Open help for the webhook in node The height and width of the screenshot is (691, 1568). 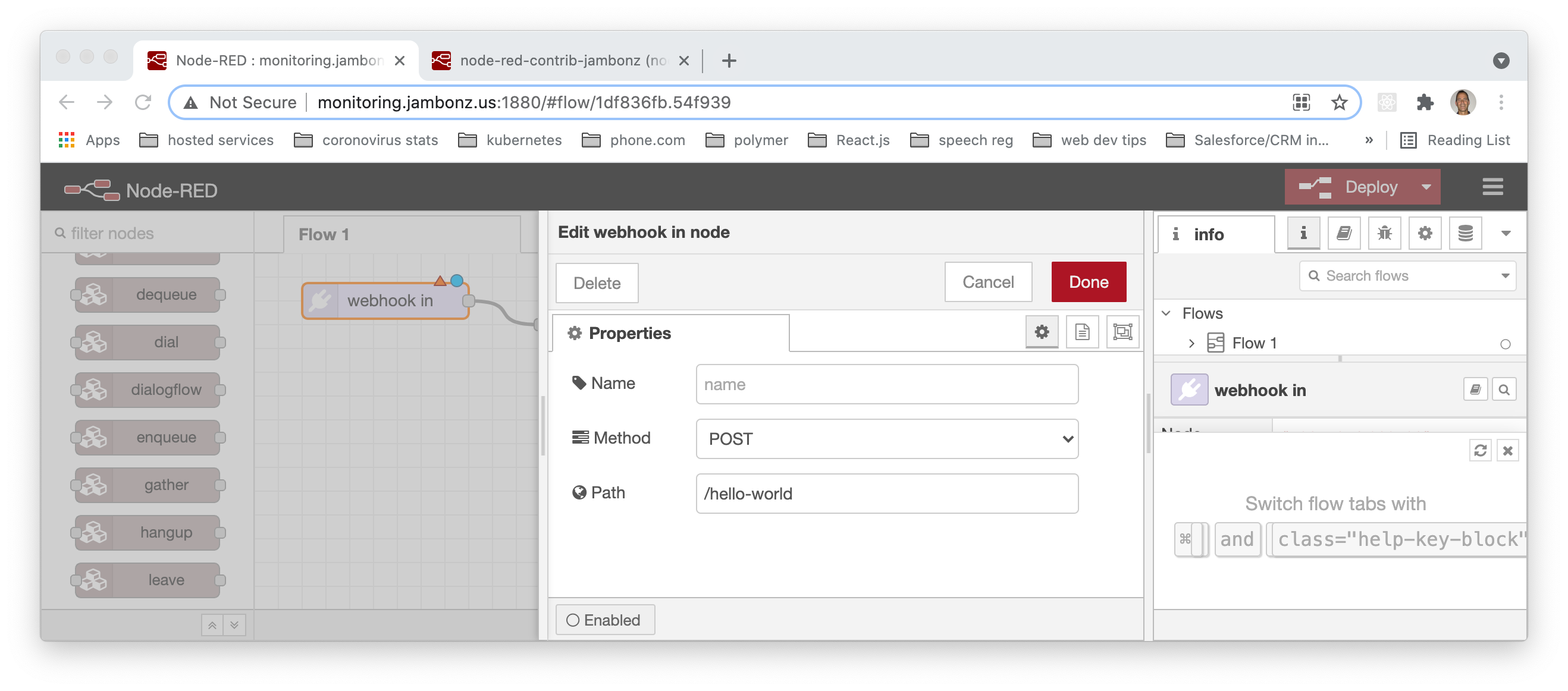[1475, 390]
